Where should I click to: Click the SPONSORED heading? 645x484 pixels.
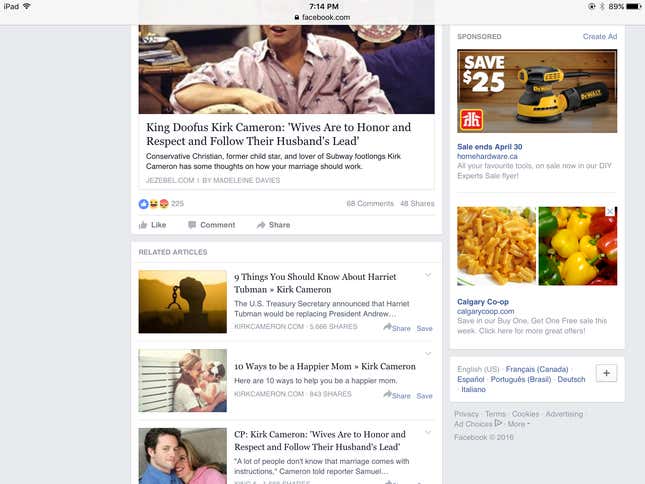[x=479, y=37]
